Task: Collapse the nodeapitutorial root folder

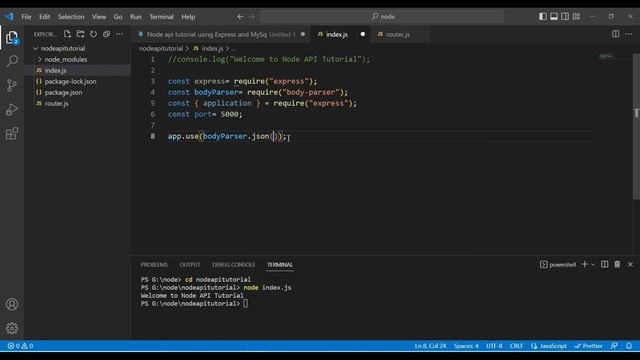Action: click(x=78, y=48)
